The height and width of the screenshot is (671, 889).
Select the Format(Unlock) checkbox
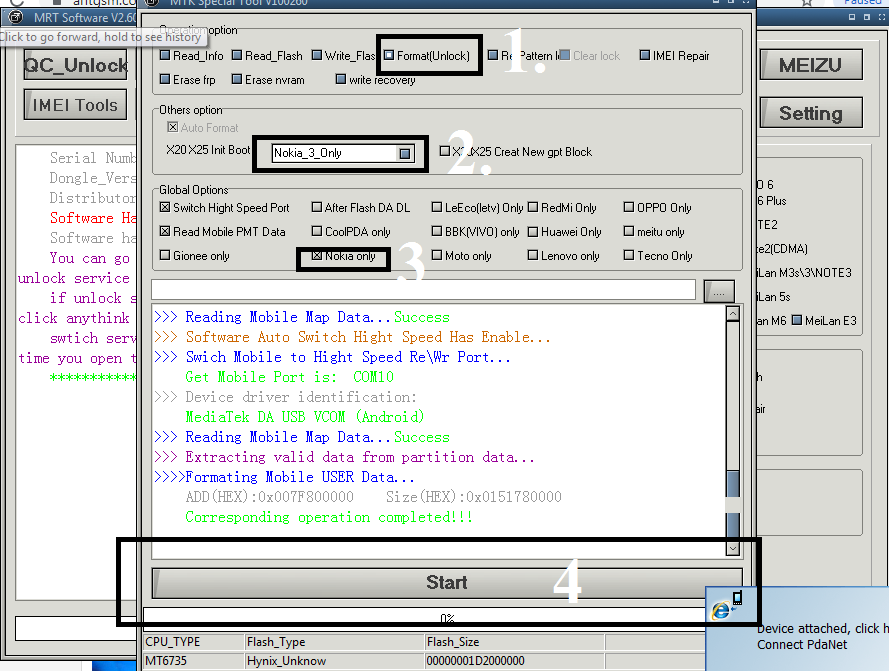pos(389,56)
